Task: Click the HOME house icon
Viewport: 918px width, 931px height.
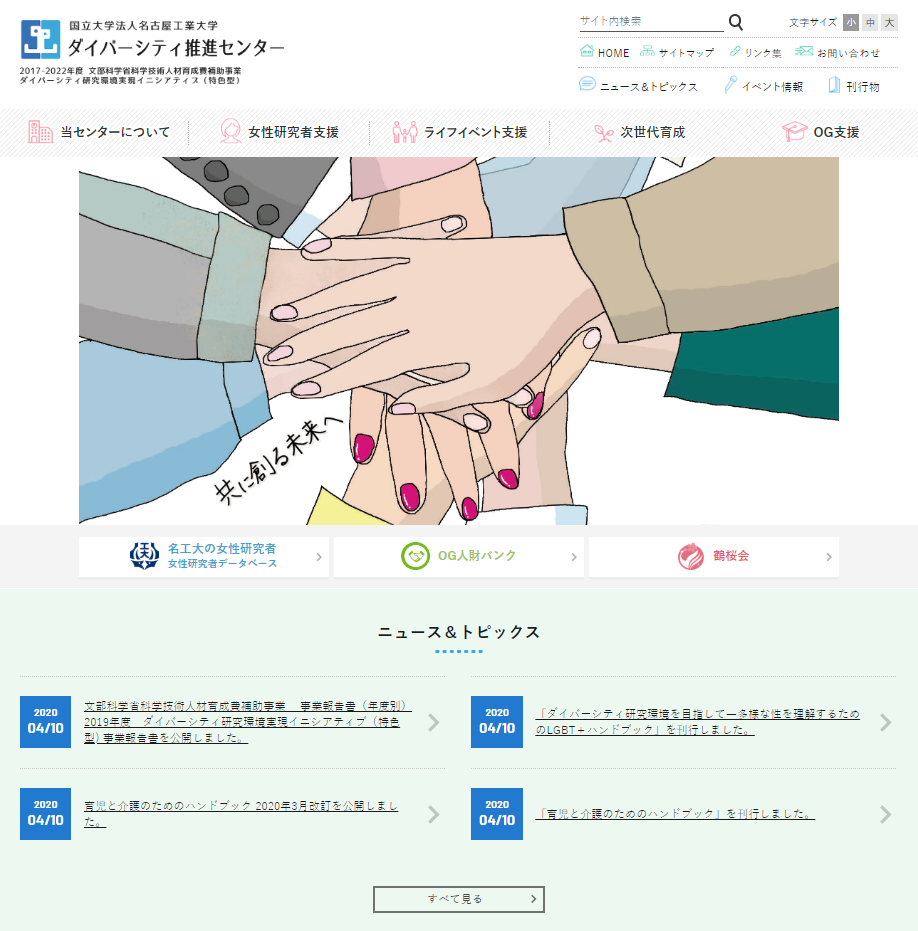Action: 587,51
